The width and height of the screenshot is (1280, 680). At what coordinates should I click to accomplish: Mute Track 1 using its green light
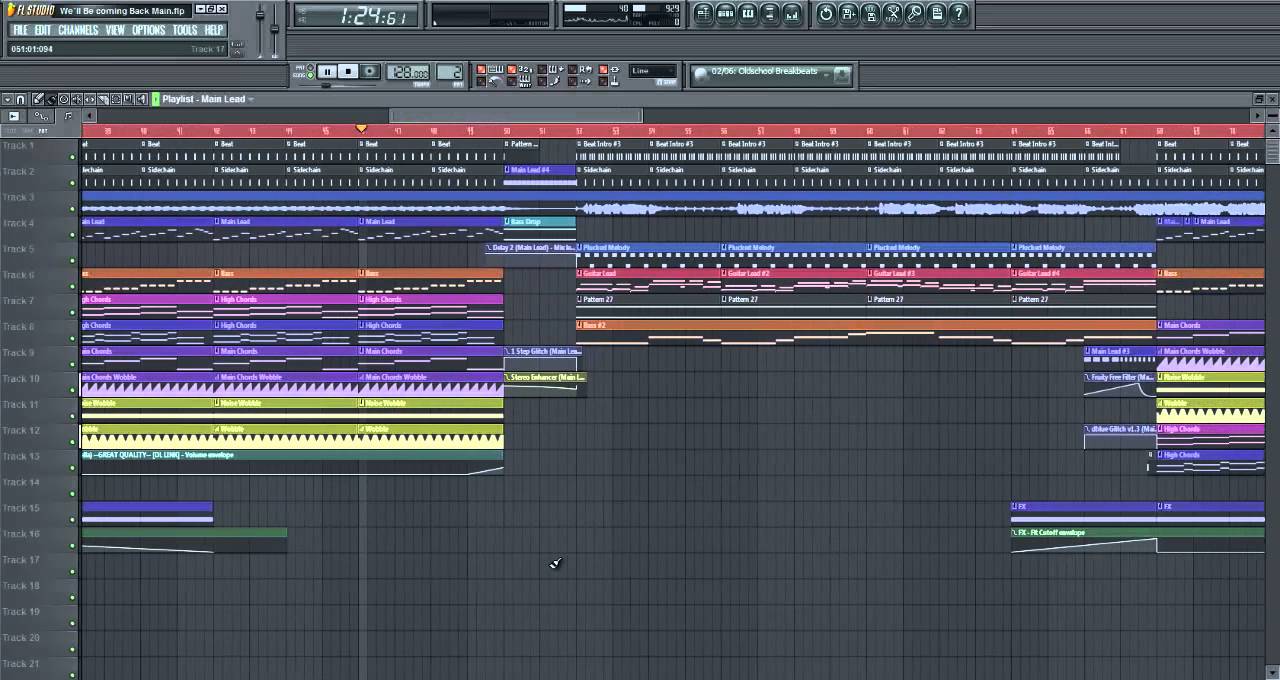(x=72, y=157)
